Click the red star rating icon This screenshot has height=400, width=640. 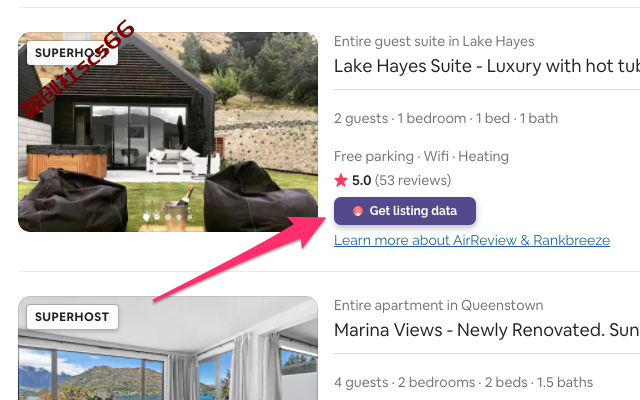(340, 180)
